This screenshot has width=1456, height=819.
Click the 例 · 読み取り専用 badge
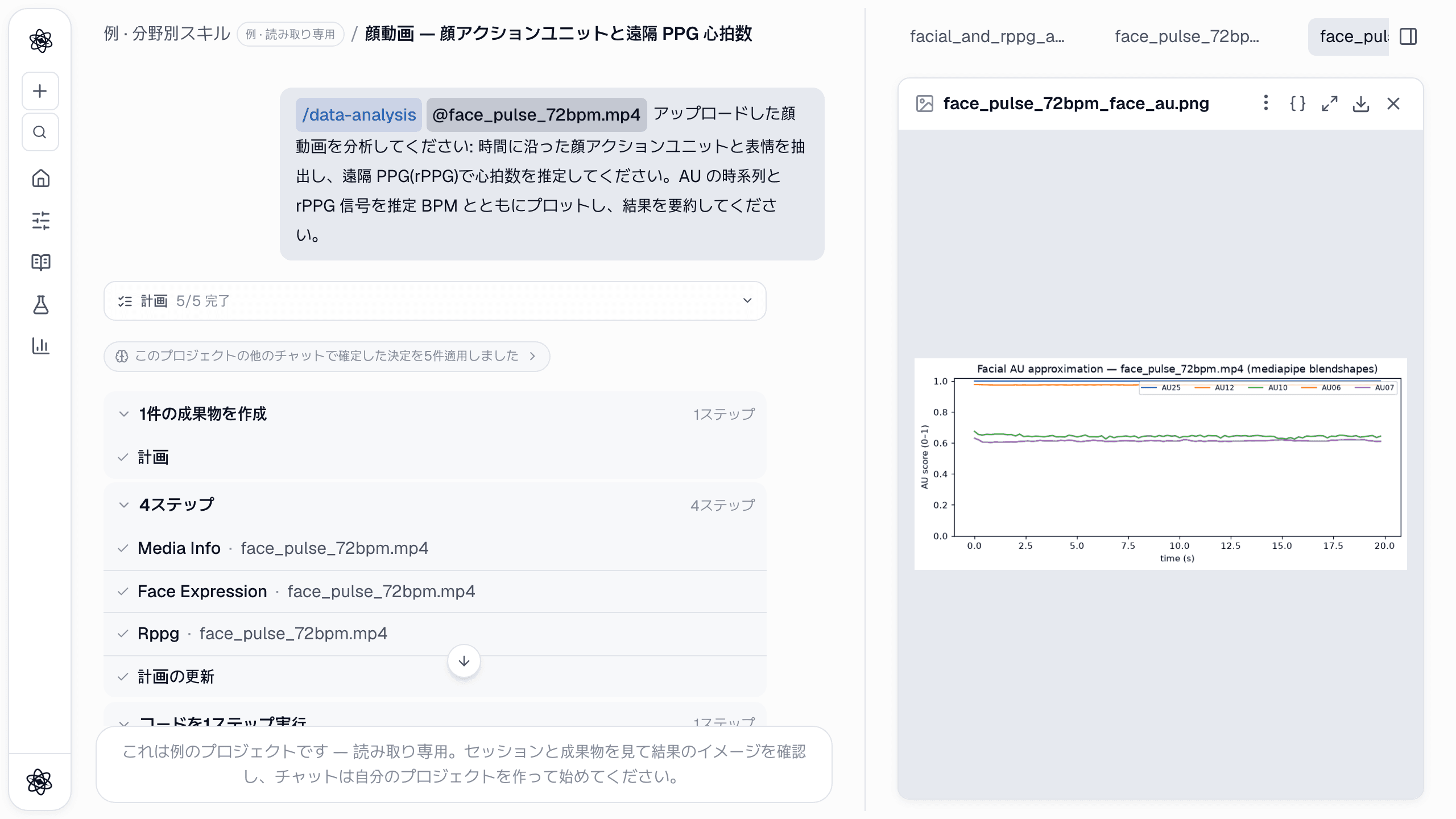[290, 34]
